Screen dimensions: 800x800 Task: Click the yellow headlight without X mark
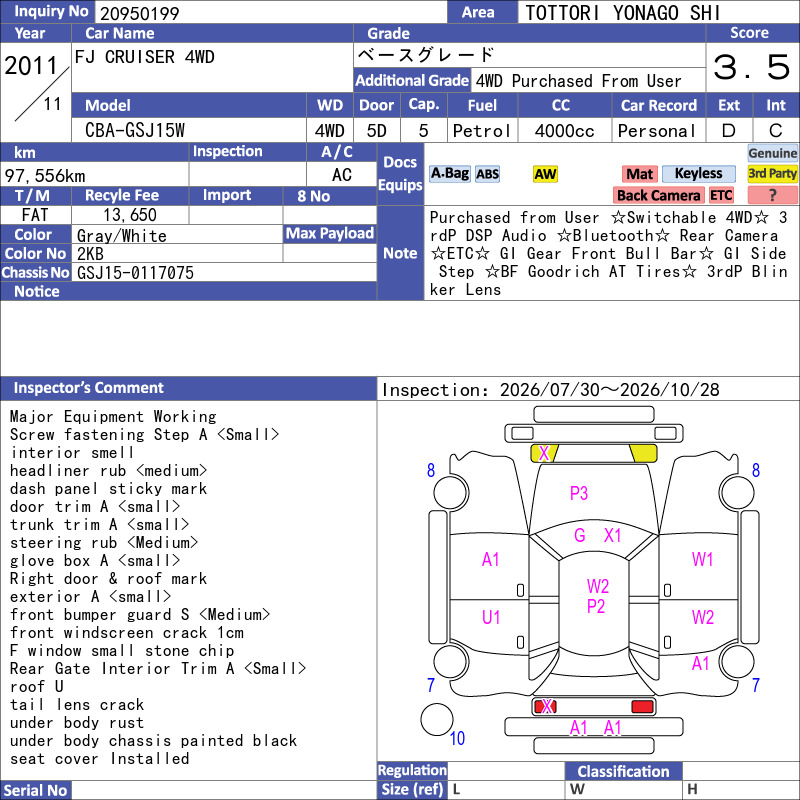[x=644, y=453]
